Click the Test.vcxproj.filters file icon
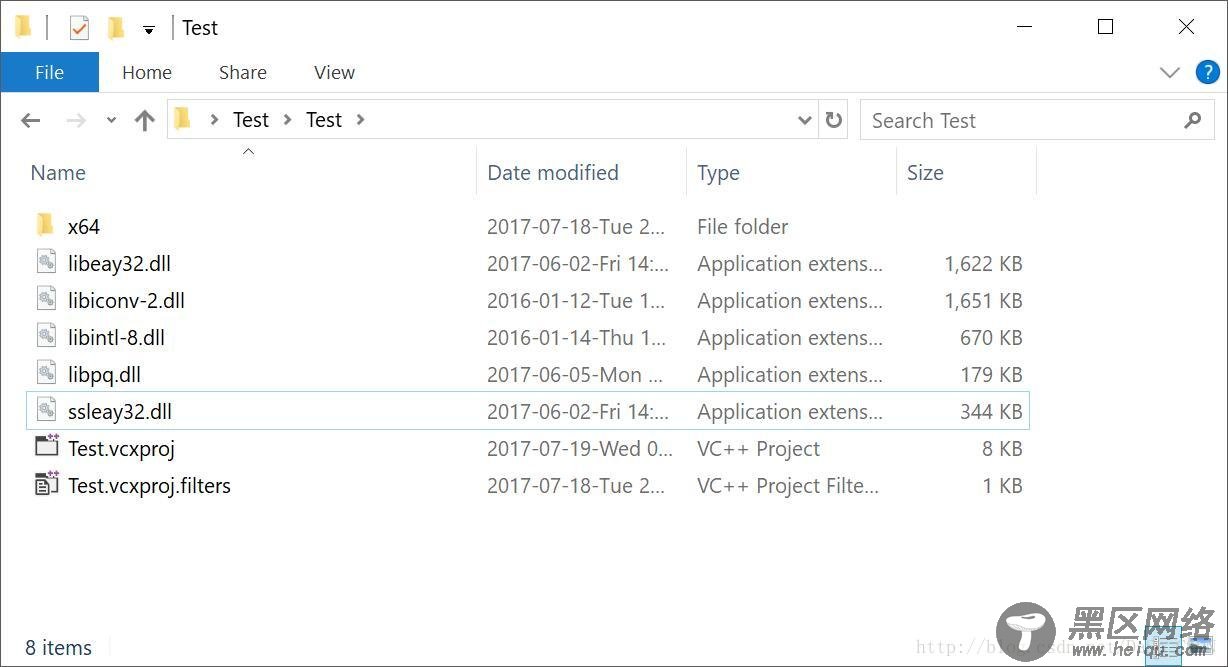Screen dimensions: 1228x667 click(47, 484)
